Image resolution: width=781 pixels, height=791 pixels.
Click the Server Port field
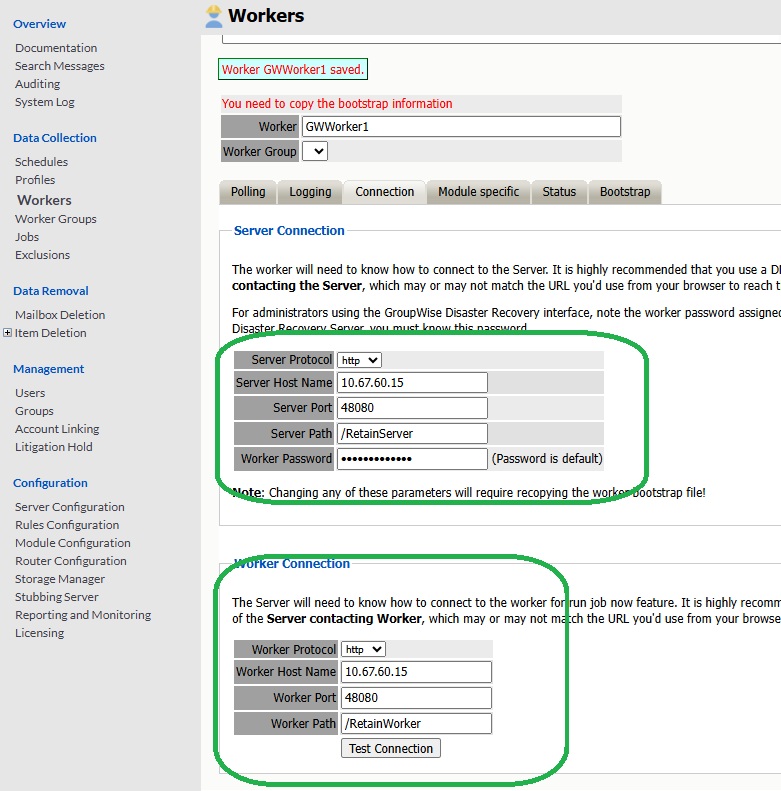412,408
